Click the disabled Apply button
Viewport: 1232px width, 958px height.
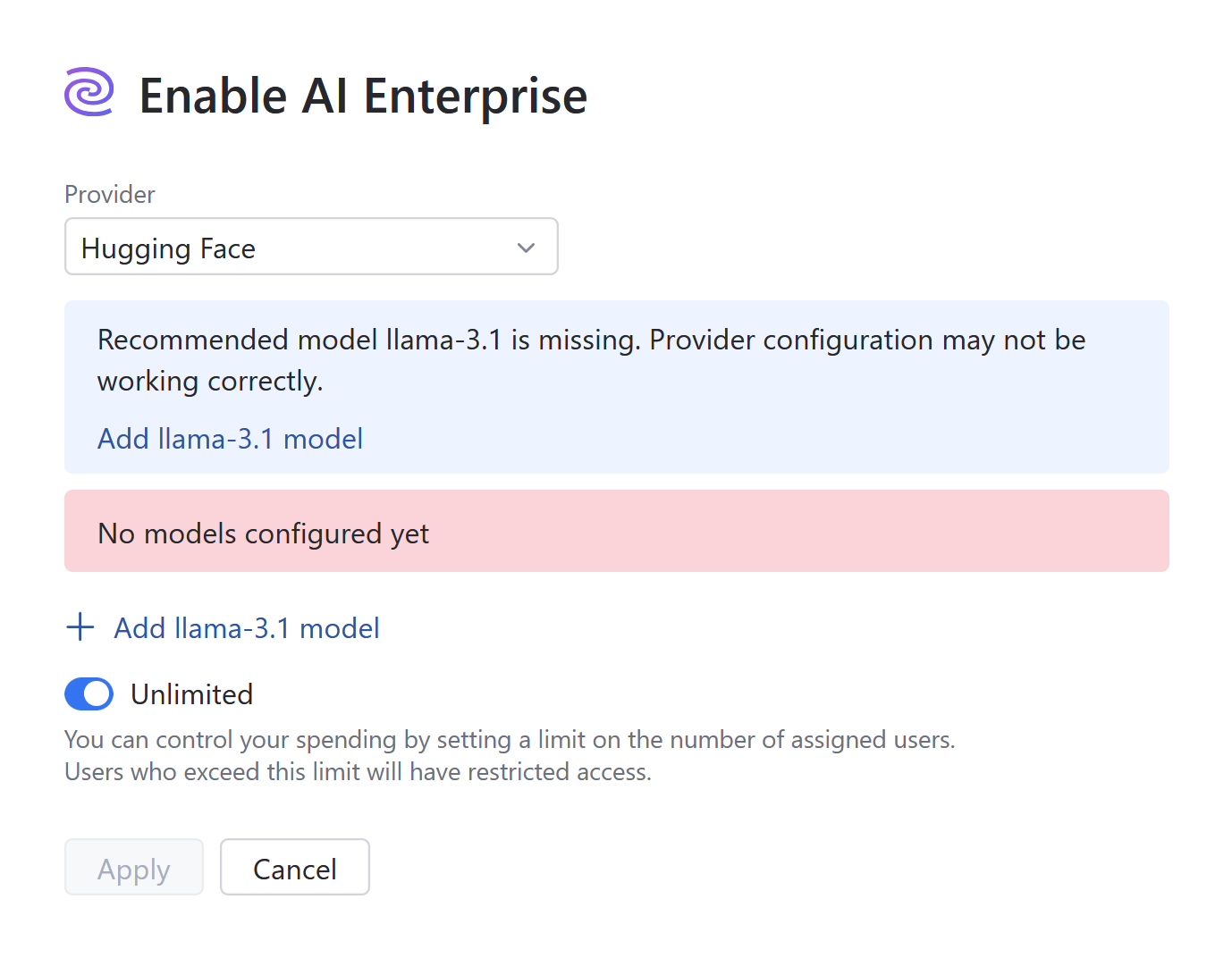tap(133, 867)
